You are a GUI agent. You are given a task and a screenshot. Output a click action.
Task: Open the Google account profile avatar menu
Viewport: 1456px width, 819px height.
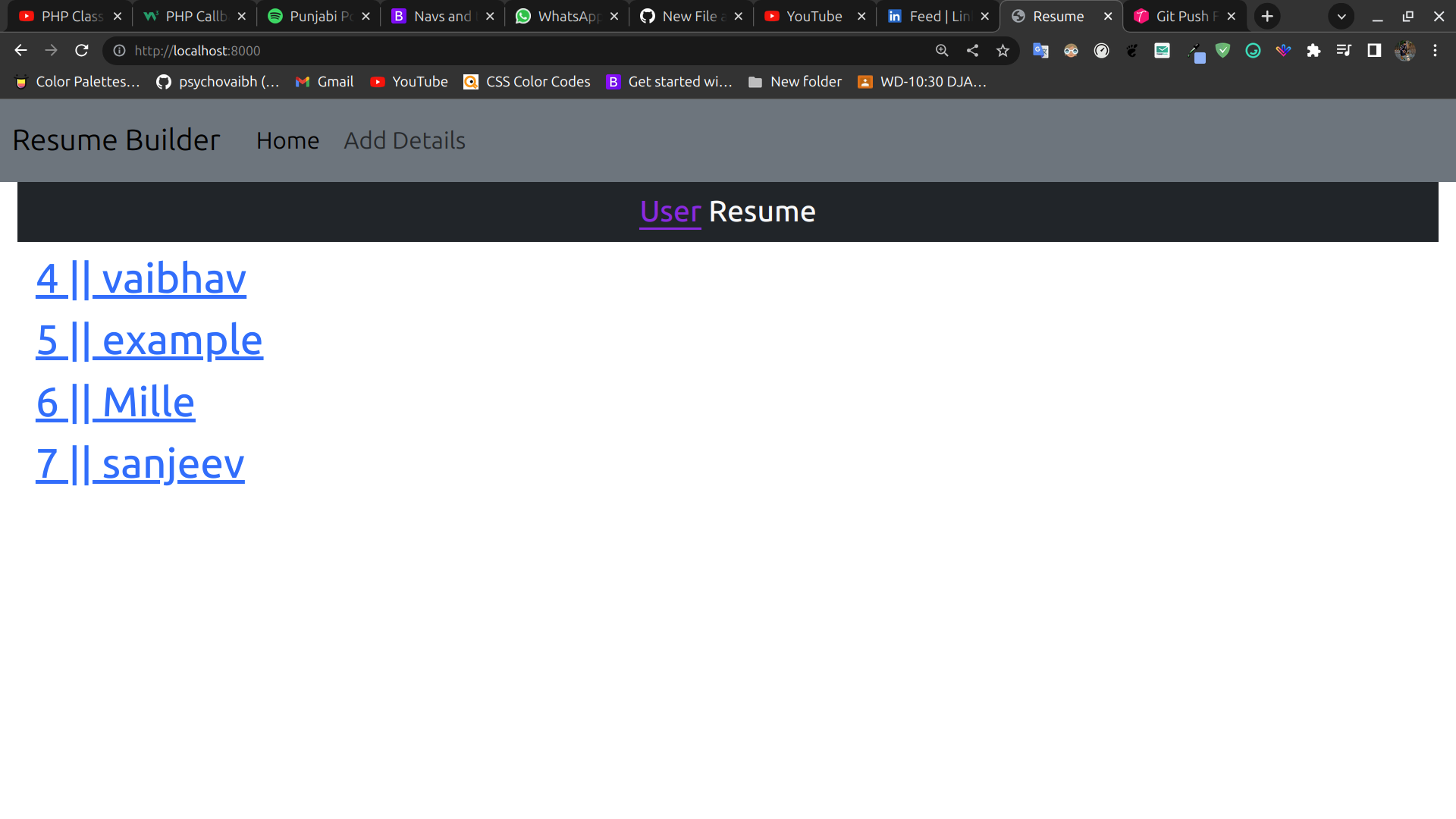[x=1407, y=51]
